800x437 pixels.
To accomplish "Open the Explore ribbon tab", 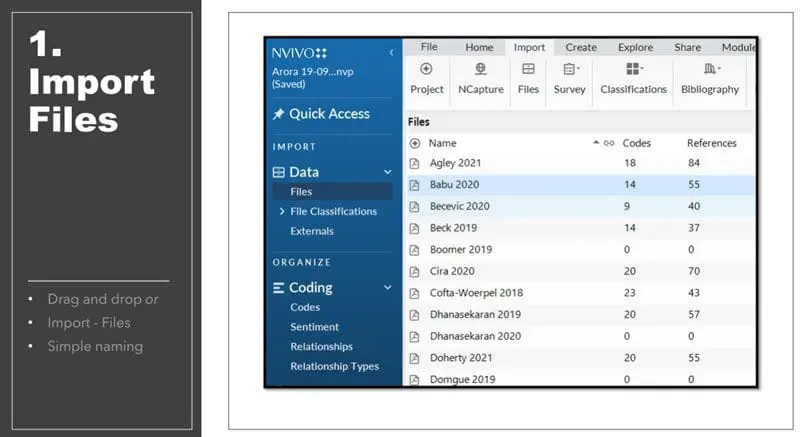I will tap(635, 47).
